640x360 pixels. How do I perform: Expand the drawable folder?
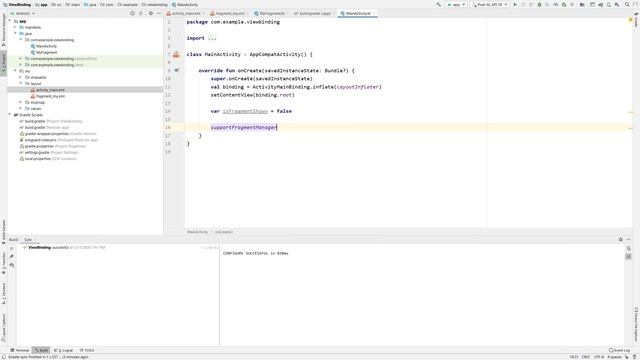[21, 77]
